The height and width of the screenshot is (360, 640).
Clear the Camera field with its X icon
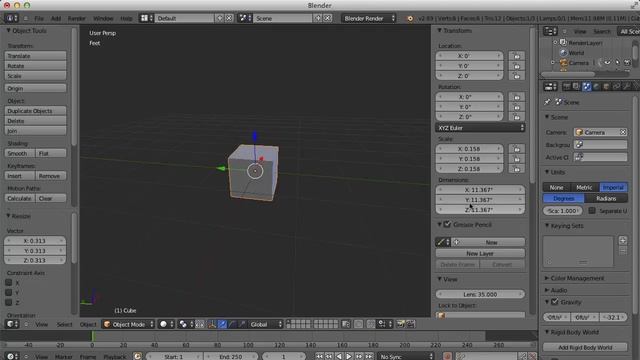[x=623, y=132]
